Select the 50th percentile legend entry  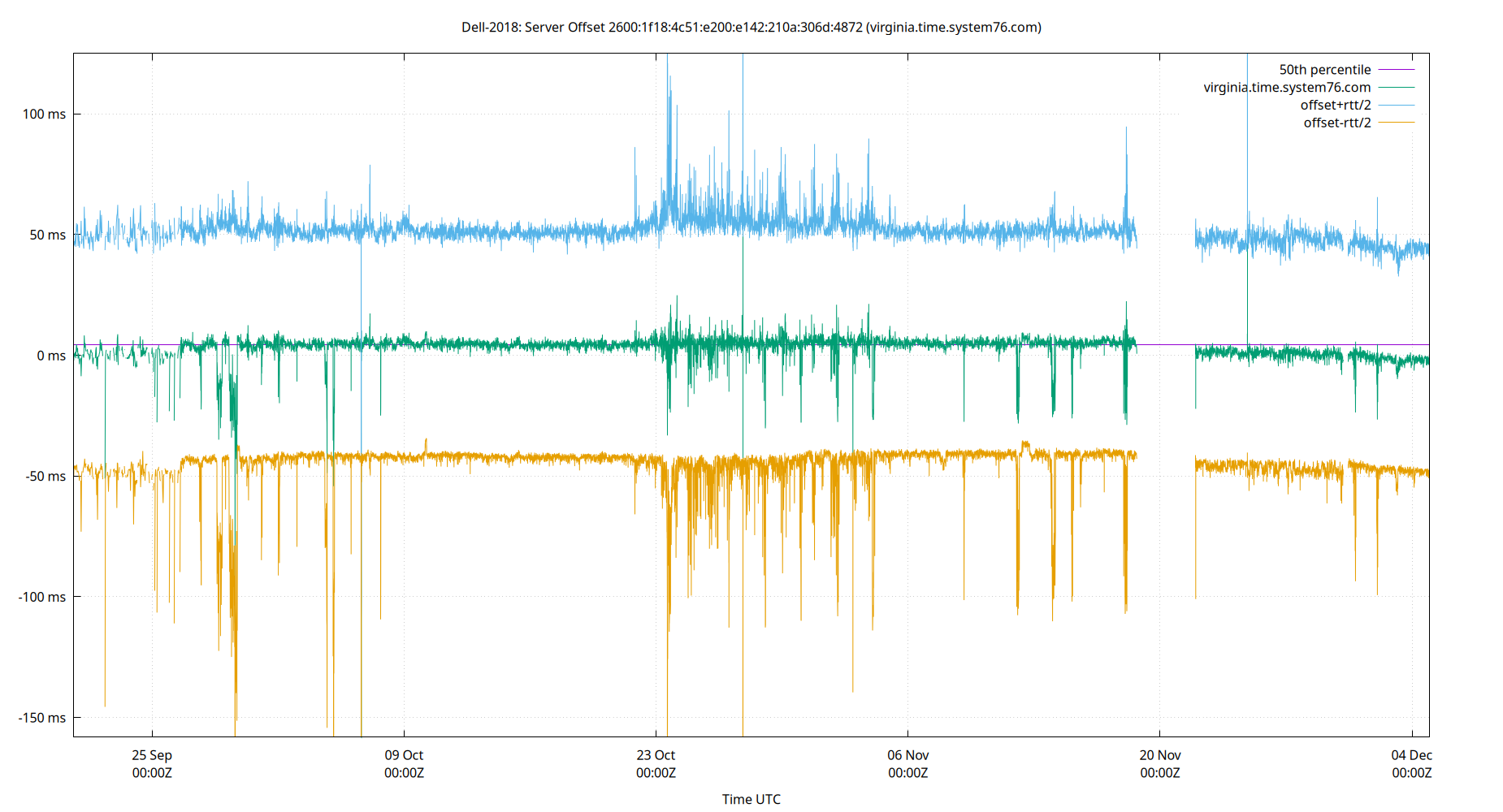pos(1325,69)
